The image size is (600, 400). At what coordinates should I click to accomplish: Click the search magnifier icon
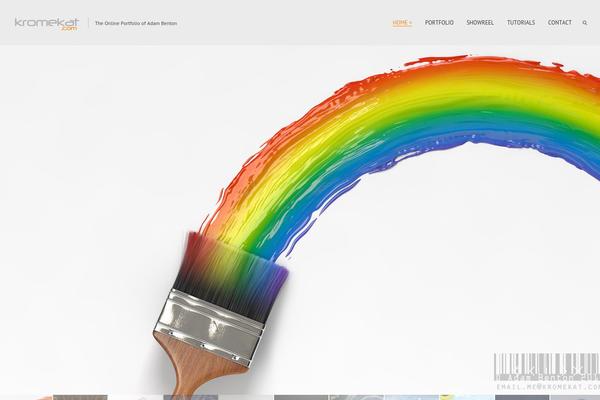tap(585, 23)
